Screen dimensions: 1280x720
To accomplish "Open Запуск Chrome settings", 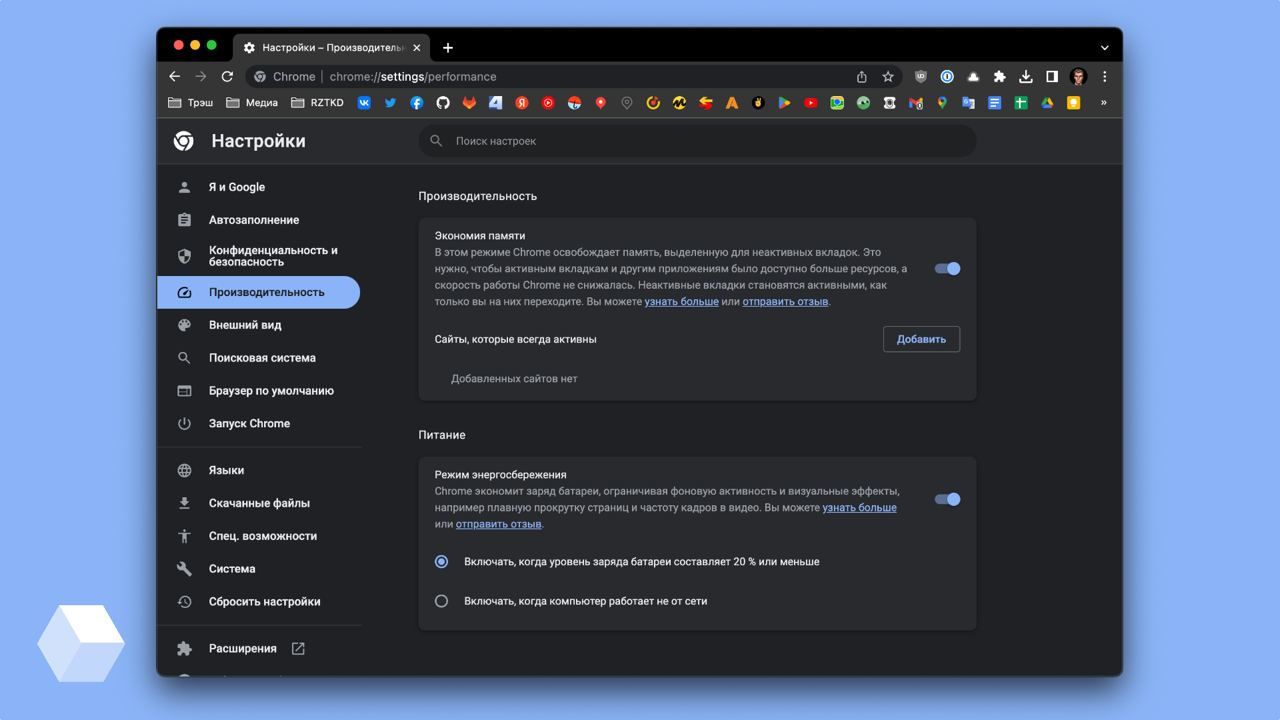I will (x=258, y=423).
